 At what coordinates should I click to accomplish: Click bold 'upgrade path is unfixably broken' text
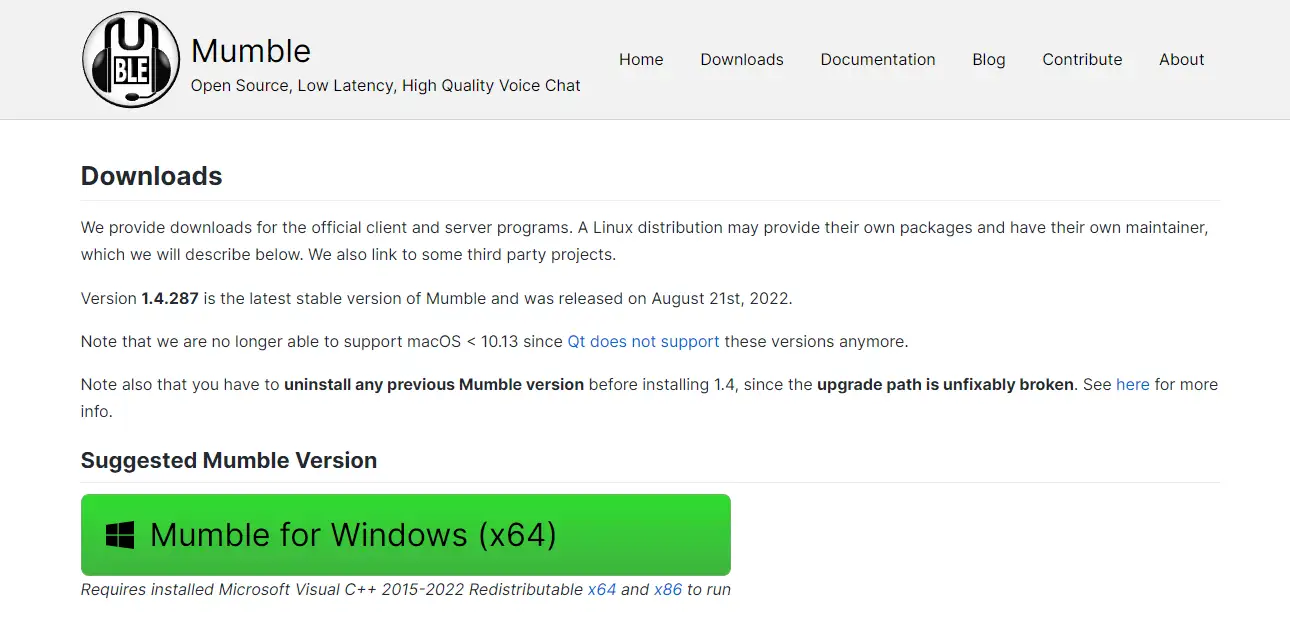click(x=946, y=385)
